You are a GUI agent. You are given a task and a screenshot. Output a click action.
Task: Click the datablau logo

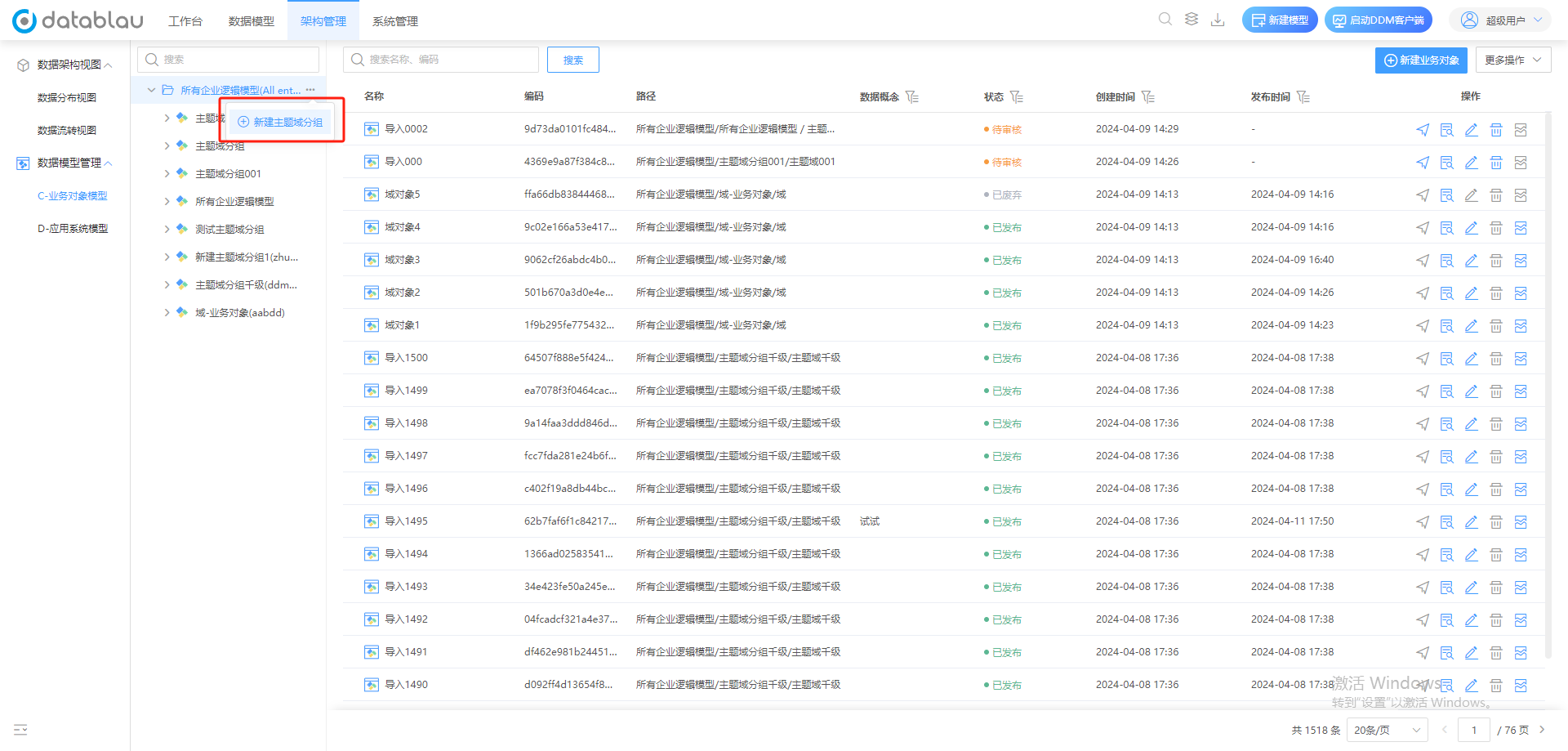(78, 20)
